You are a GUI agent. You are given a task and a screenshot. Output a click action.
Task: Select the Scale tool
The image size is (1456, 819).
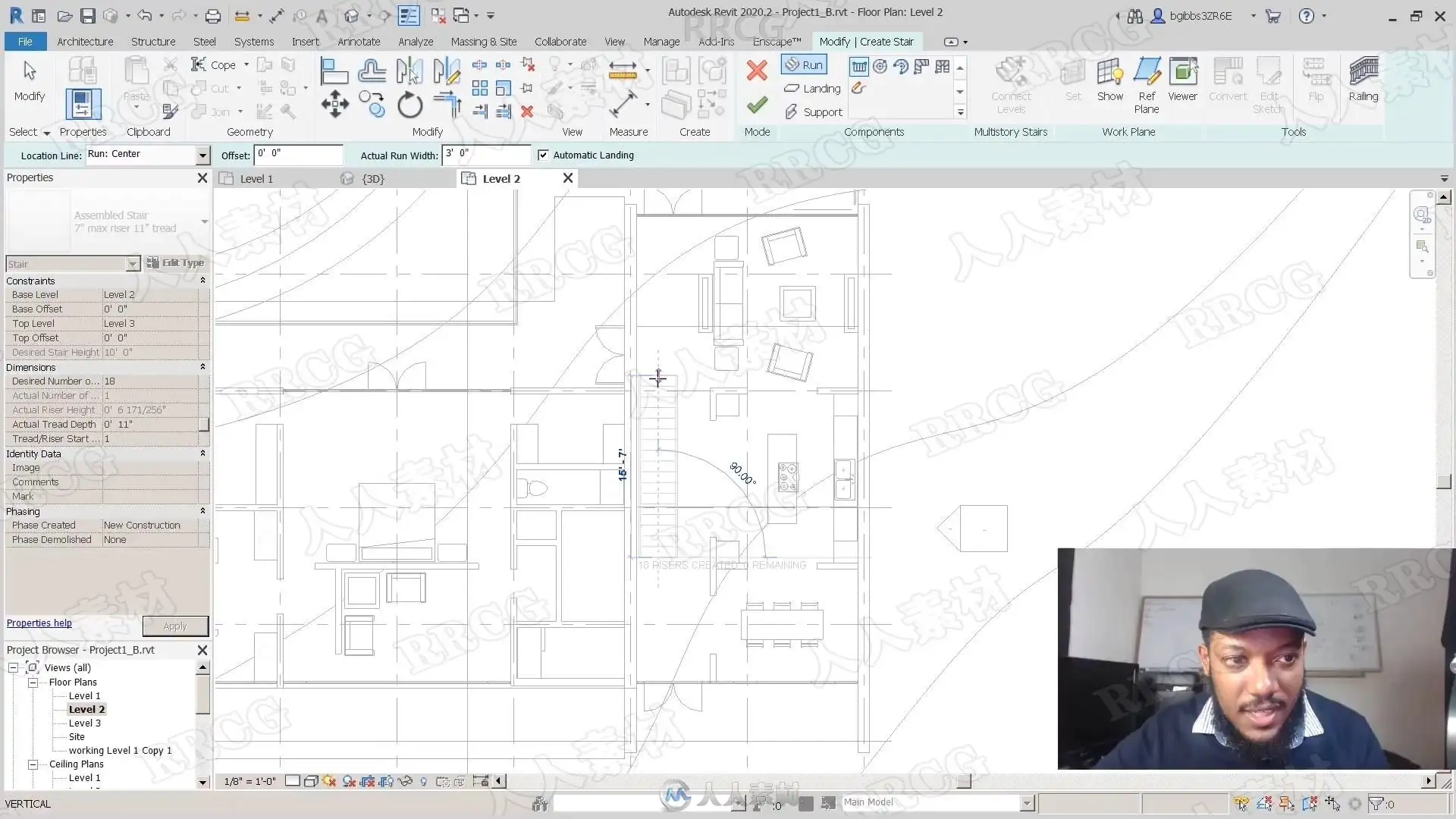[x=503, y=88]
